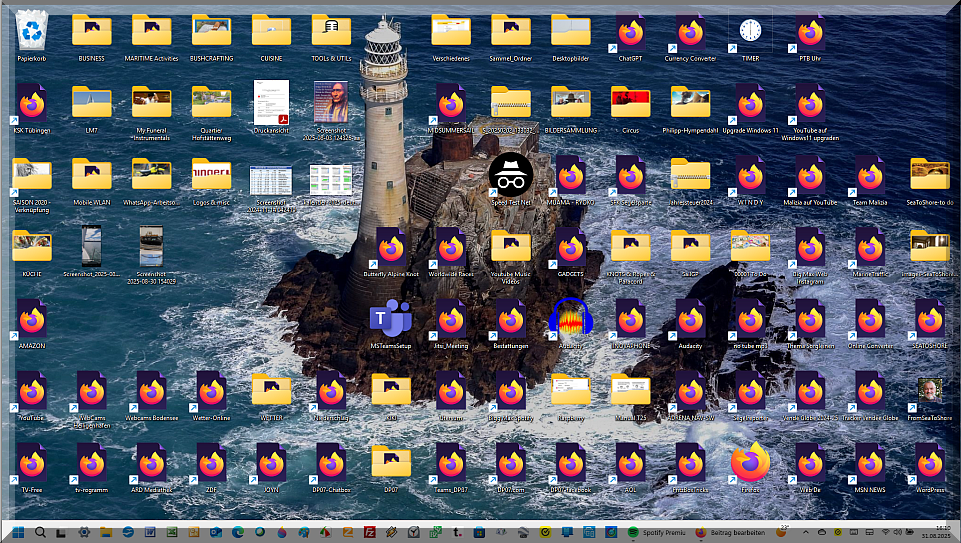The height and width of the screenshot is (543, 961).
Task: Open the Druckansicht PDF document
Action: pos(271,103)
